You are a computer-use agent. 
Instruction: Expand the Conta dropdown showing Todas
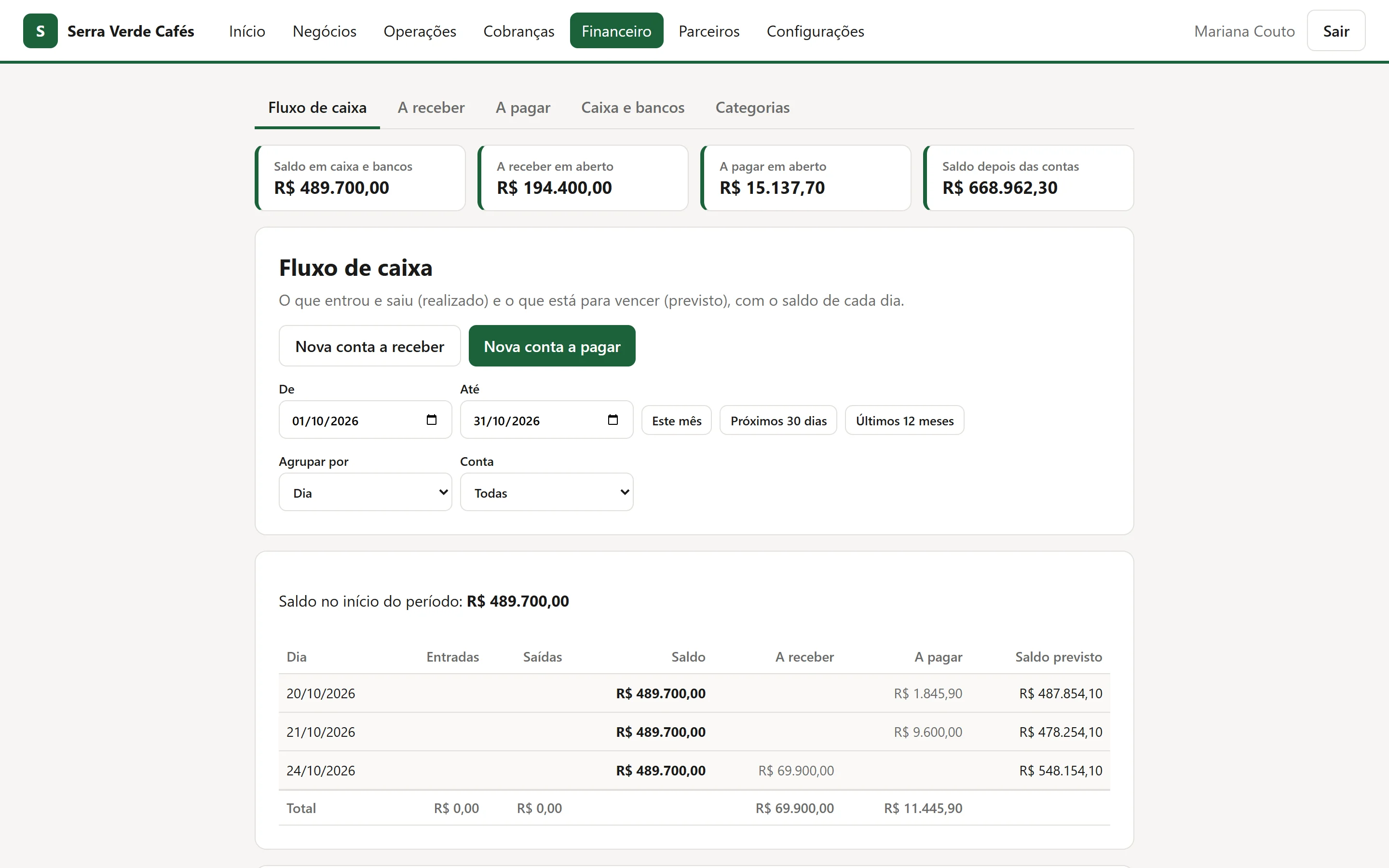(x=546, y=492)
